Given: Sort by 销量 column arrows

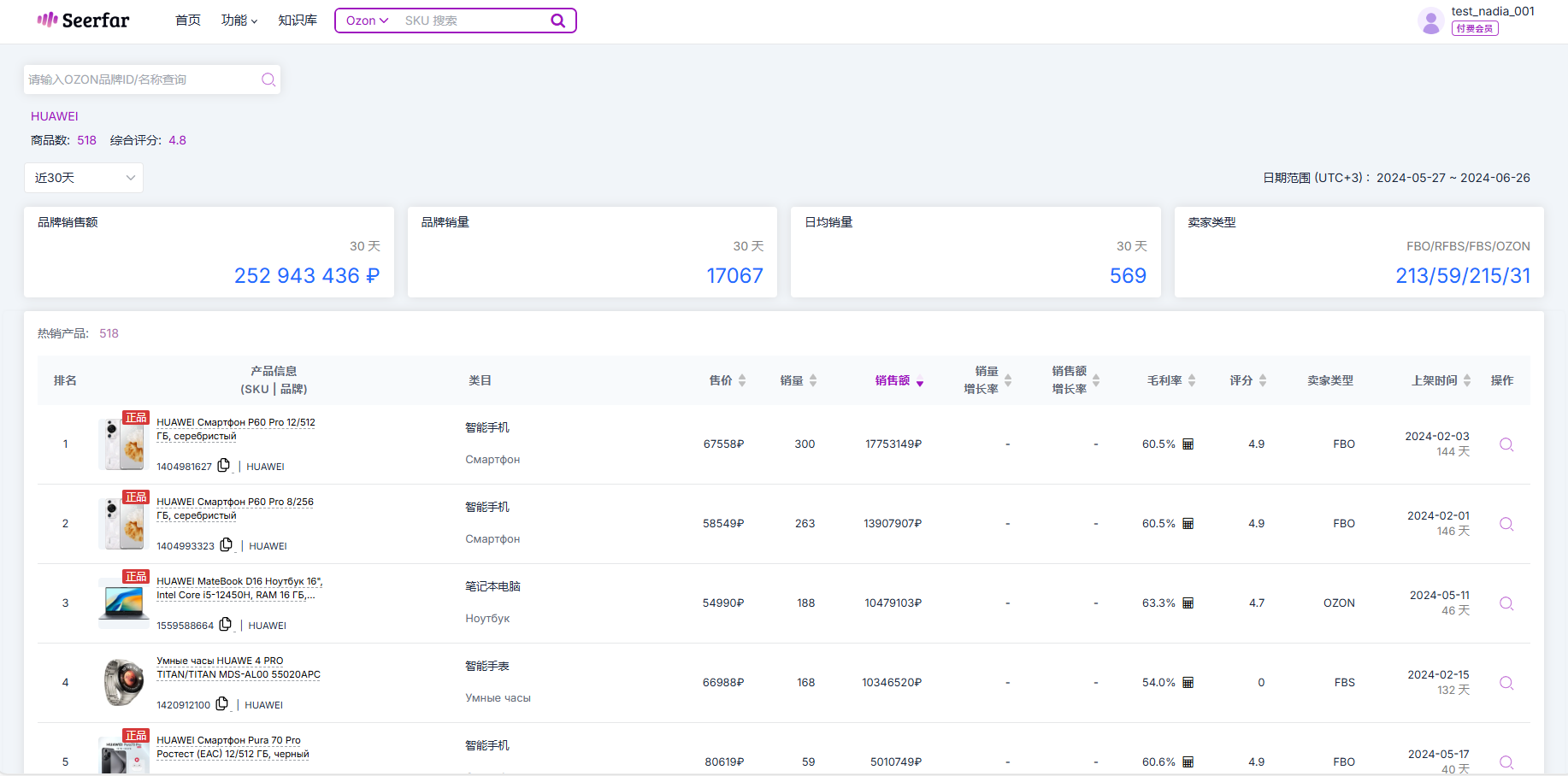Looking at the screenshot, I should point(813,380).
